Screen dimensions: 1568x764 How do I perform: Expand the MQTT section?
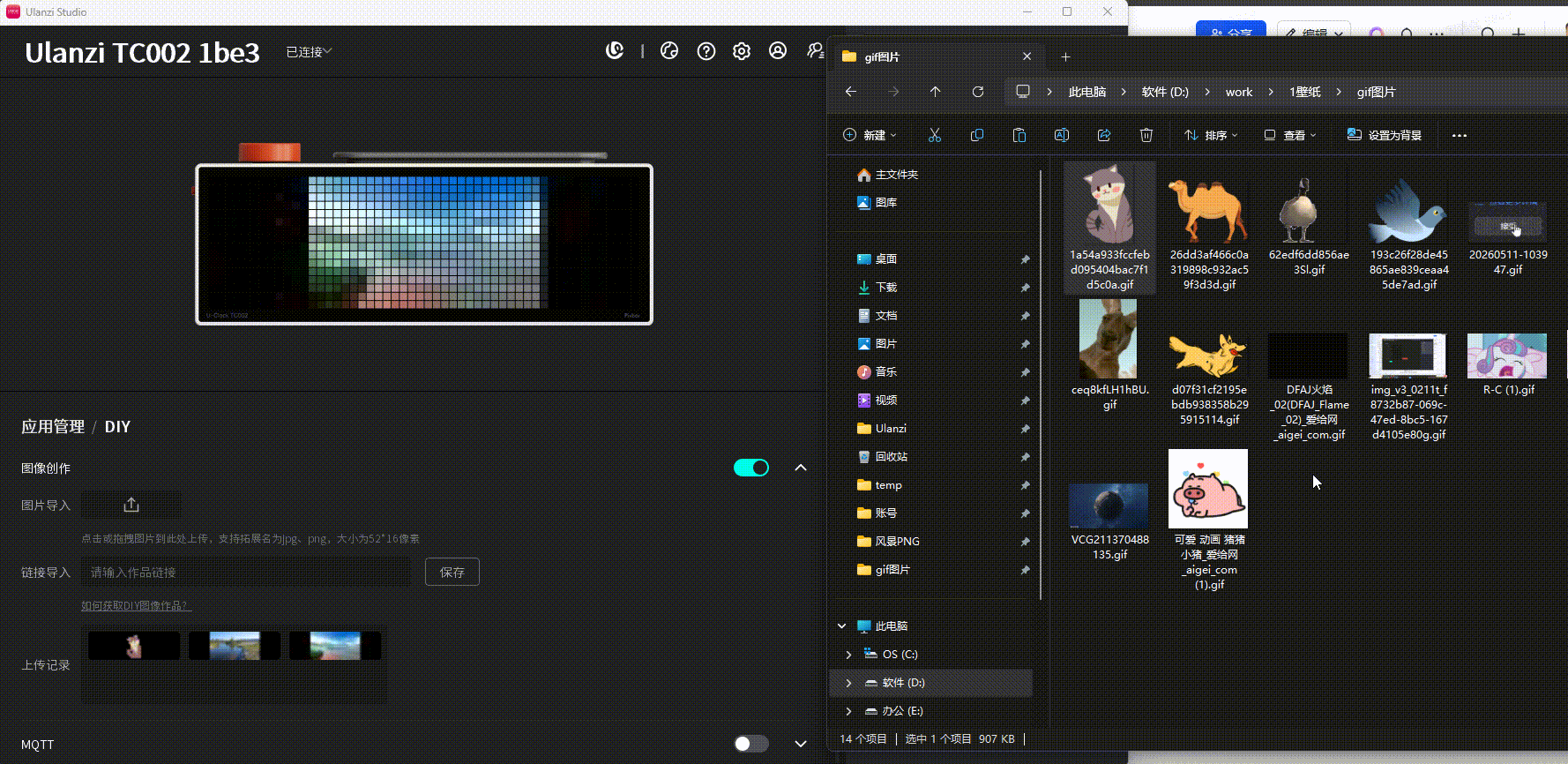(801, 744)
